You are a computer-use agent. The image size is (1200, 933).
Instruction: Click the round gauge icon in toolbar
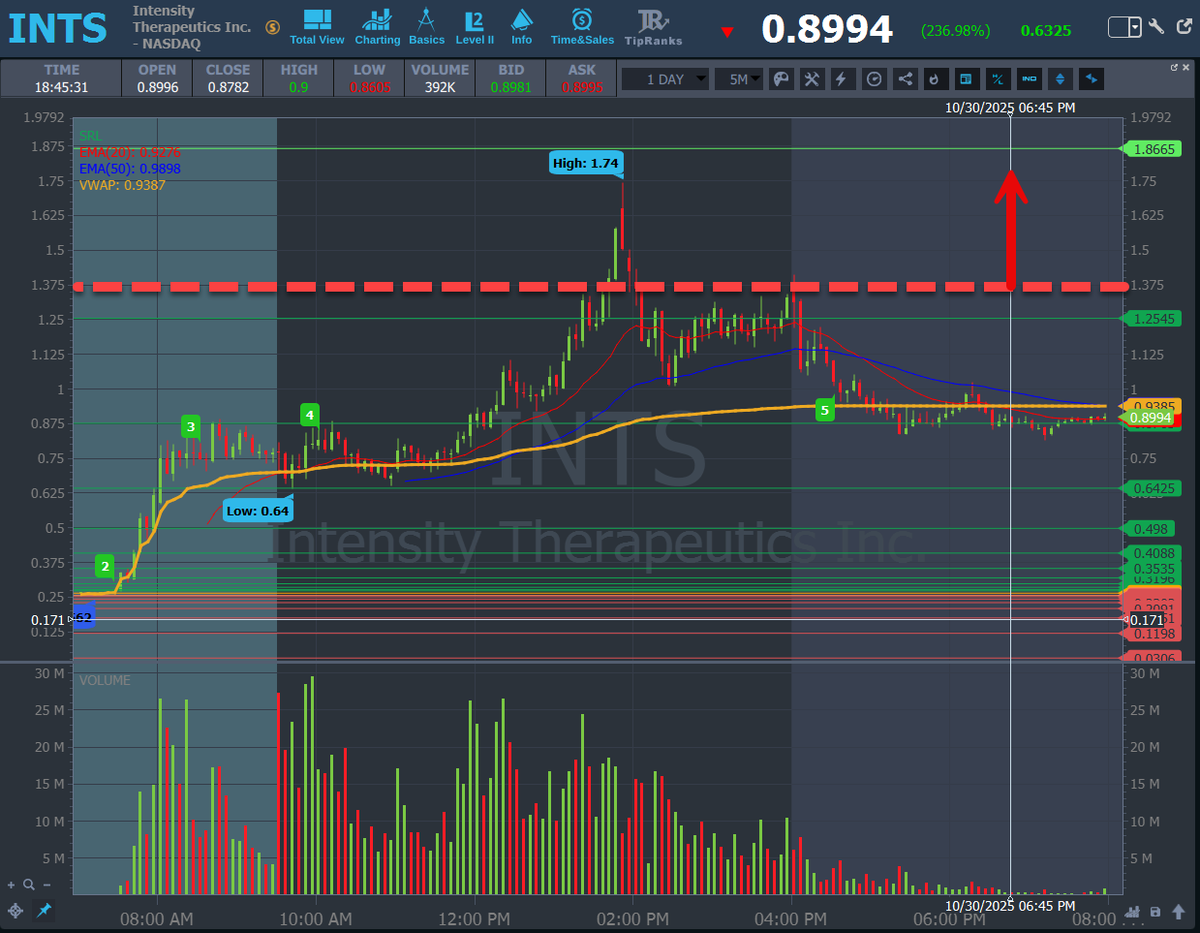[x=873, y=79]
